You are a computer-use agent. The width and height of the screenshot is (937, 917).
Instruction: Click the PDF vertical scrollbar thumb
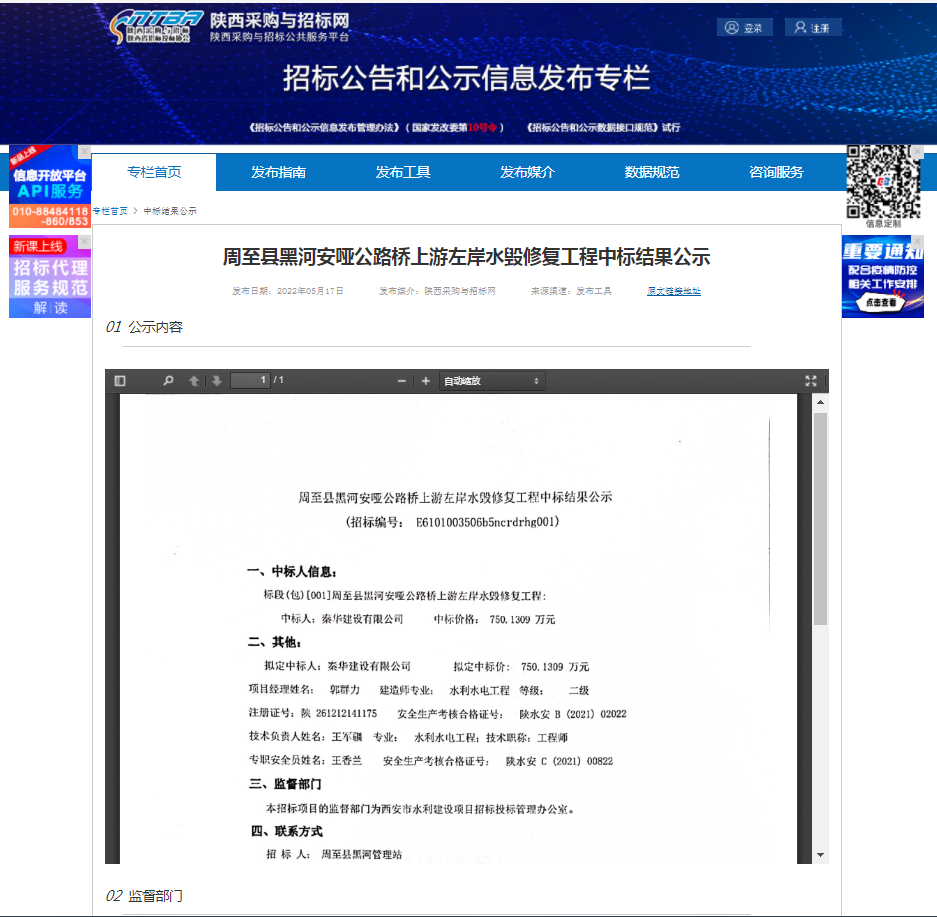point(820,519)
